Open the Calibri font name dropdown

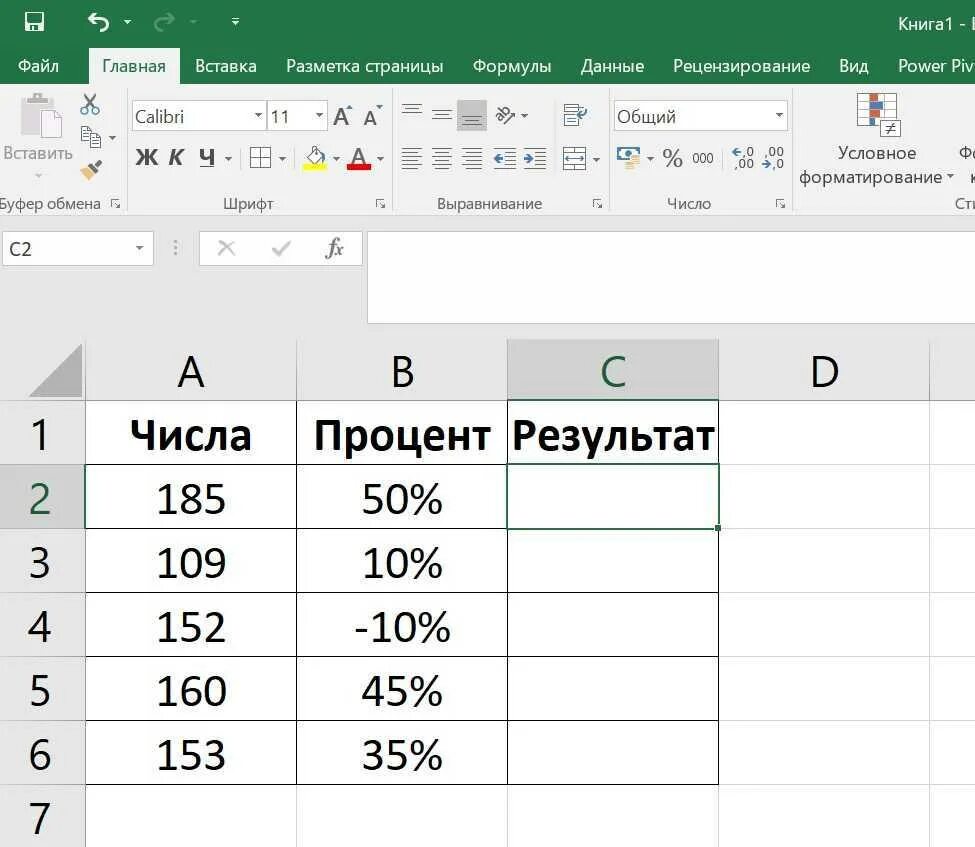(x=258, y=116)
